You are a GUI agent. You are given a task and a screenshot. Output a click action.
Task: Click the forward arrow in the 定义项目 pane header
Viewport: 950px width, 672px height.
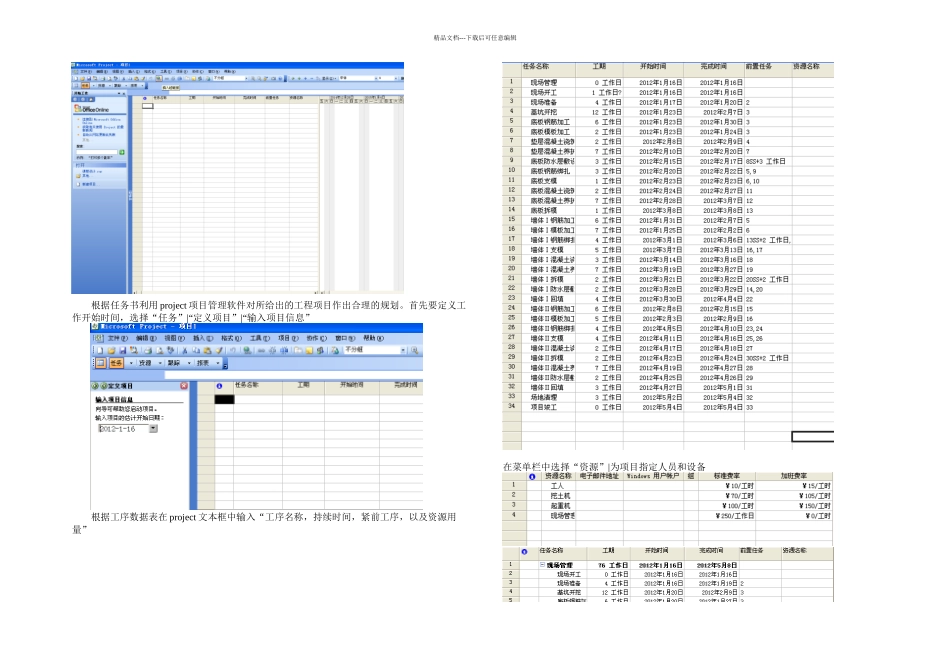coord(104,385)
